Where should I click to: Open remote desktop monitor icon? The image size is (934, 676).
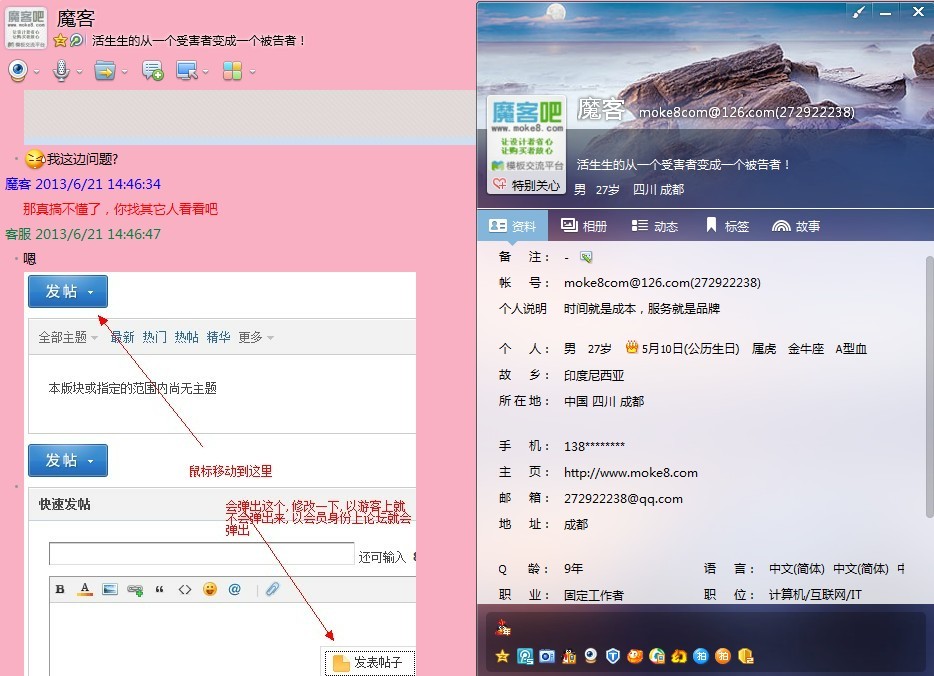pyautogui.click(x=187, y=71)
